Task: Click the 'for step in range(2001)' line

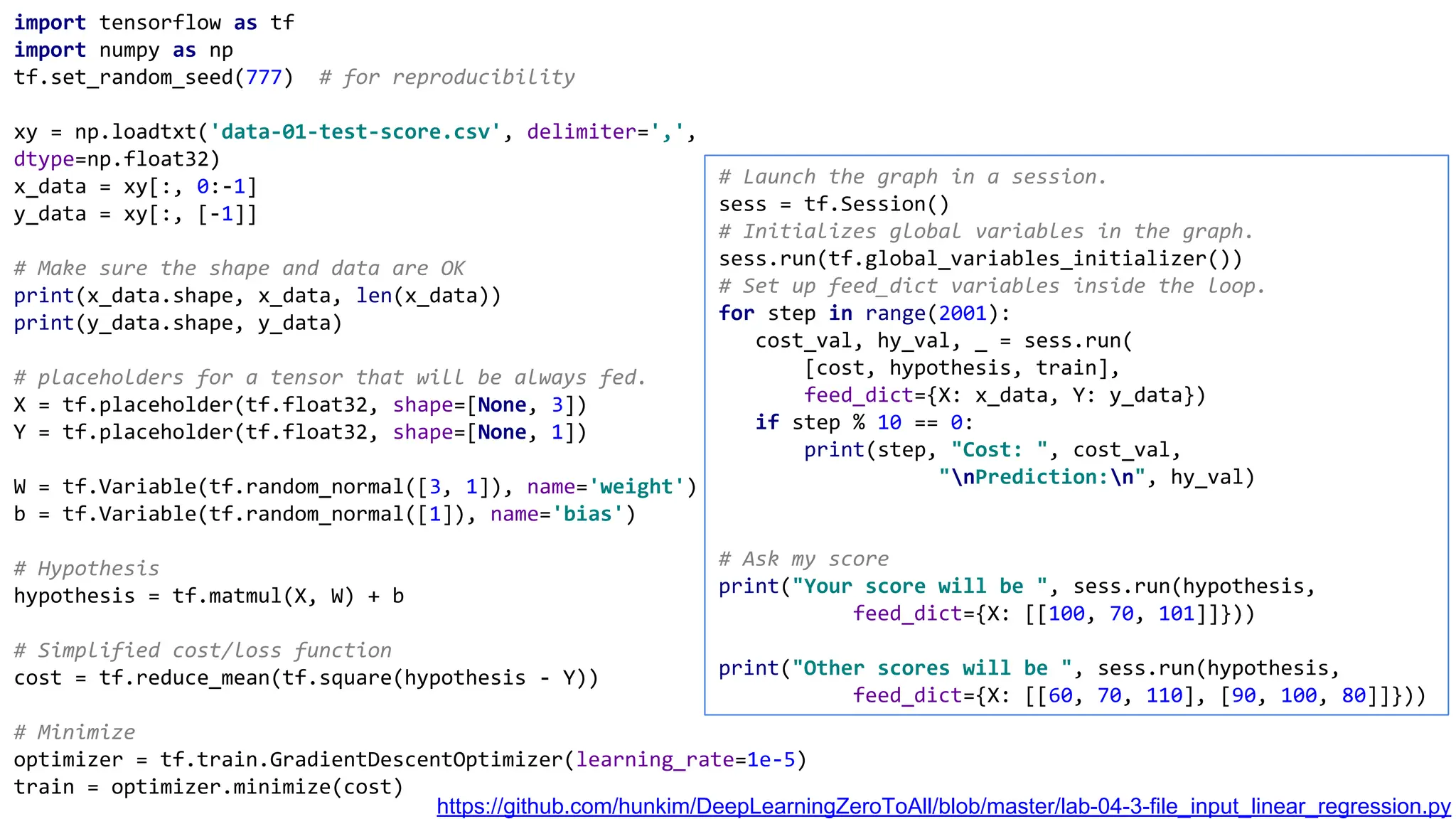Action: [x=864, y=314]
